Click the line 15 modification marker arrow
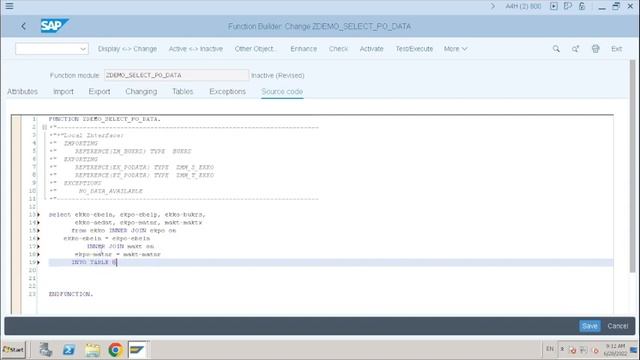Image resolution: width=640 pixels, height=360 pixels. click(x=38, y=231)
